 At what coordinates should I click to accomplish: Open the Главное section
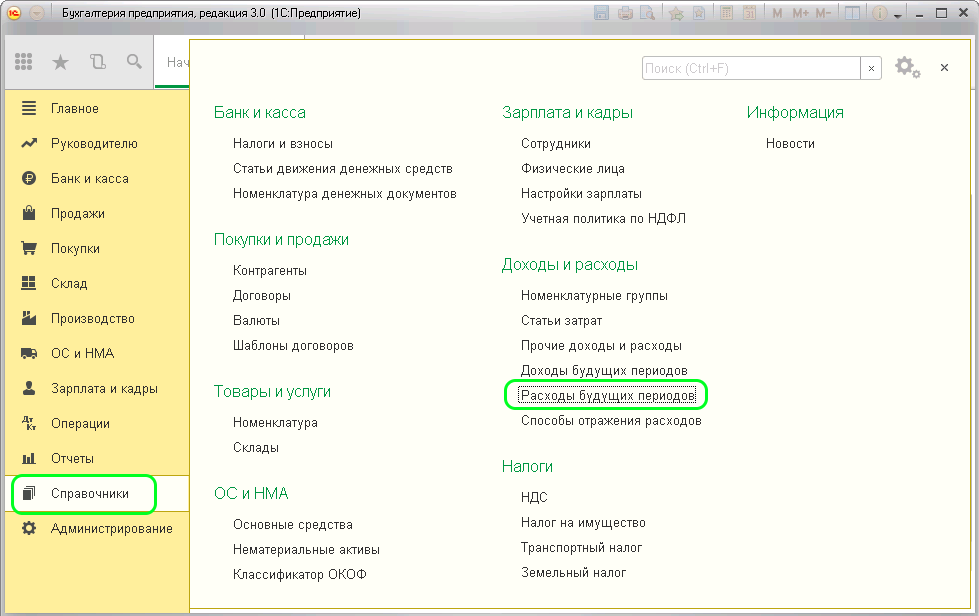click(x=75, y=109)
